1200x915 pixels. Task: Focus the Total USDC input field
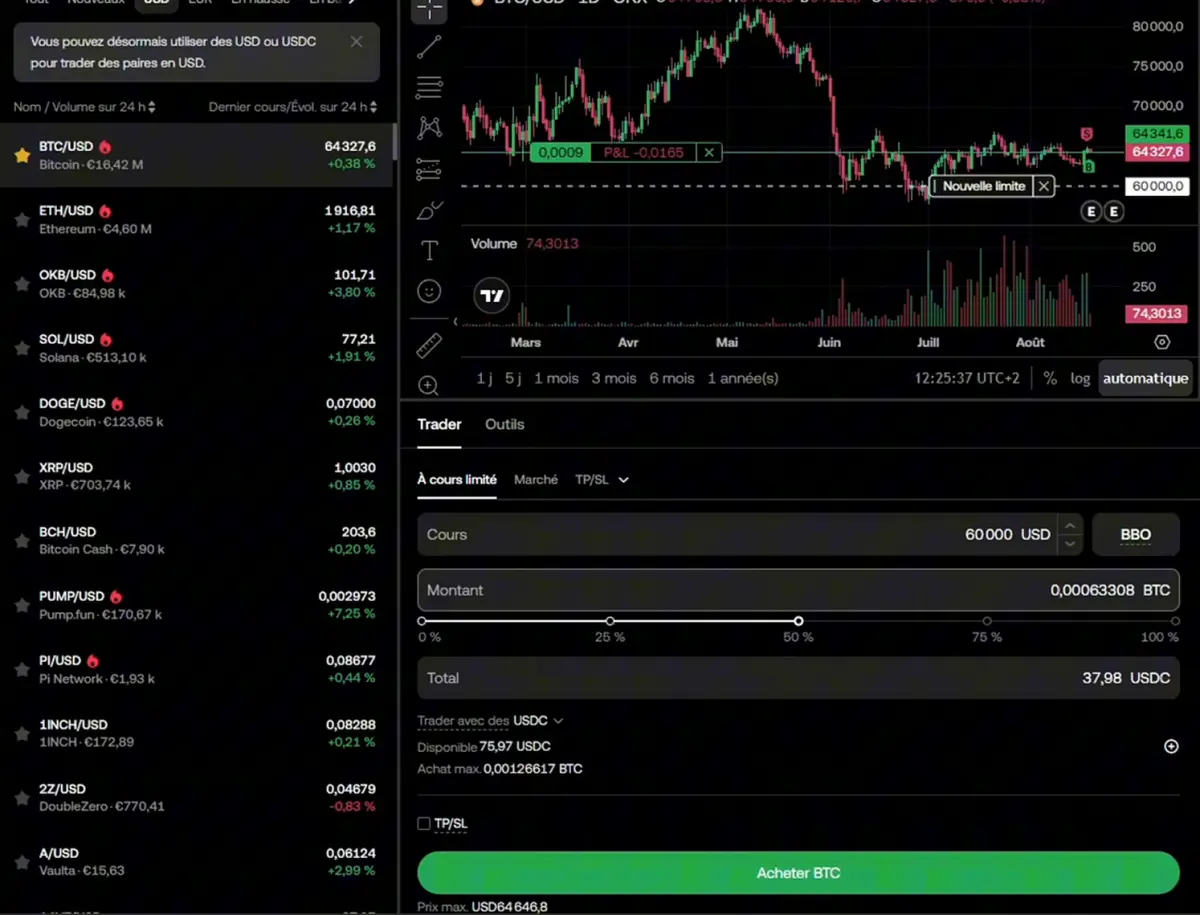798,678
